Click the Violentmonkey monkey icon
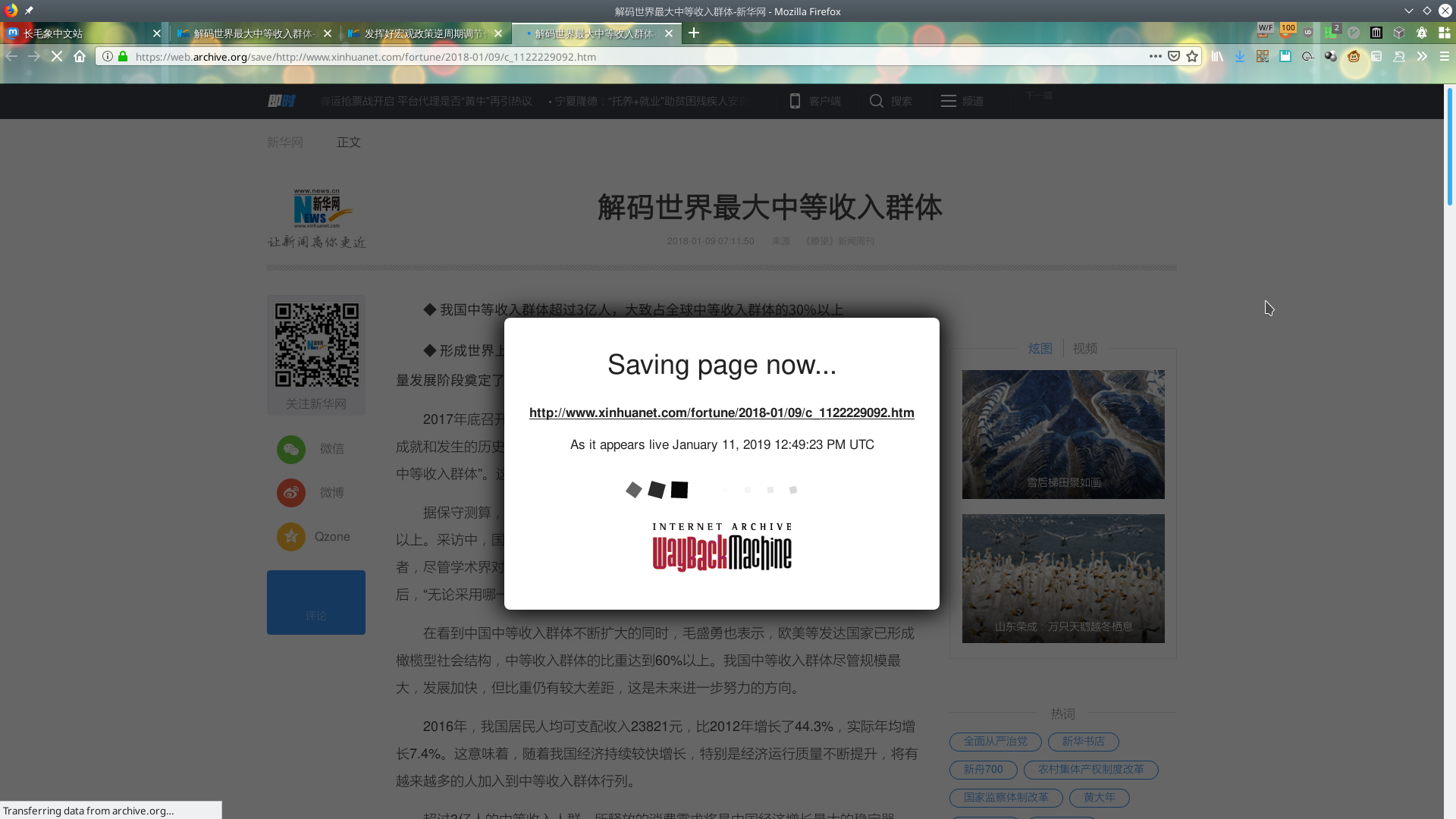Screen dimensions: 1456x819 [x=1354, y=57]
